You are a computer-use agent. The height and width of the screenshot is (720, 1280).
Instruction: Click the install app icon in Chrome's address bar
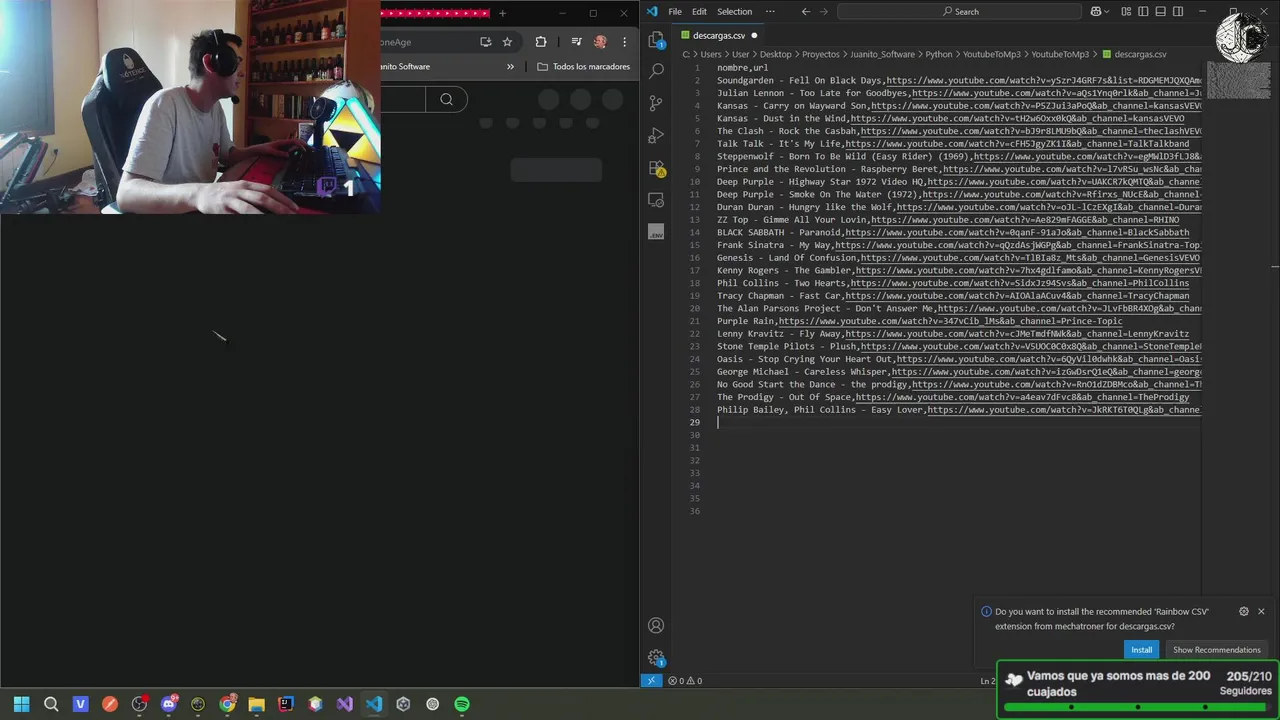tap(485, 42)
